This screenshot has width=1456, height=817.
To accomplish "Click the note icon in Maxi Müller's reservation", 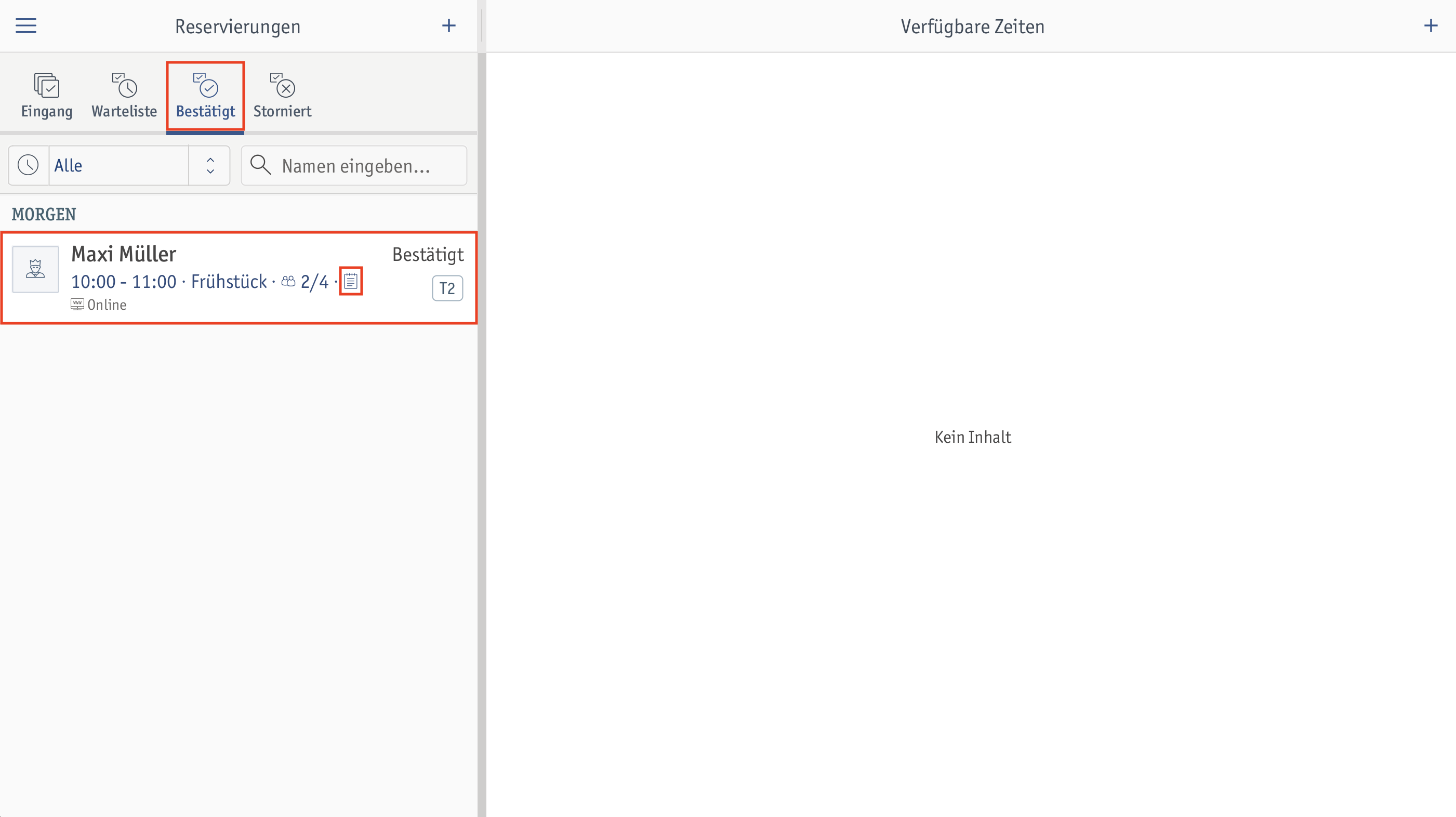I will click(351, 281).
